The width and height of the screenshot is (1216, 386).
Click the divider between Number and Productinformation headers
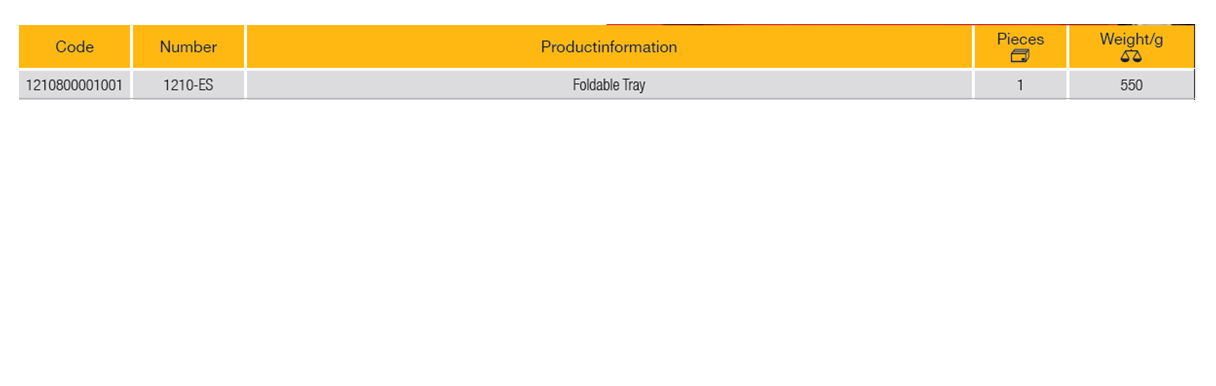tap(245, 47)
